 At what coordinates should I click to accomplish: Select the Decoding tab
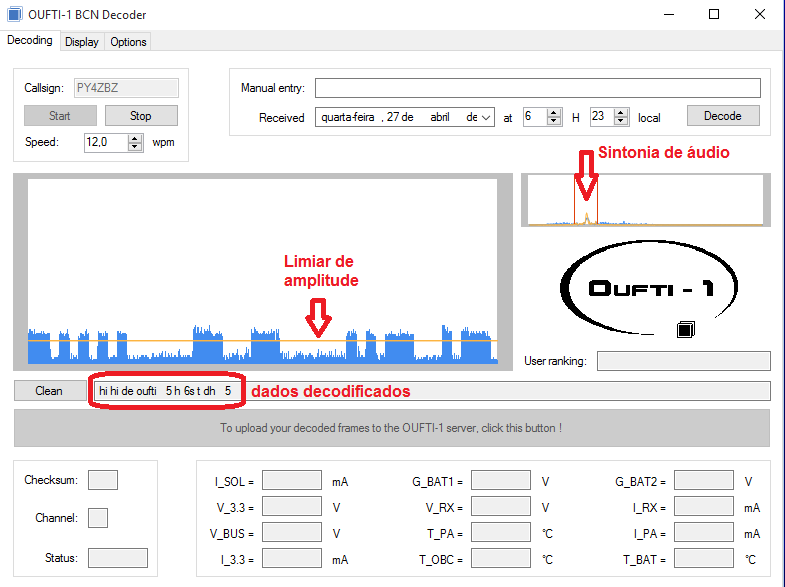point(30,40)
